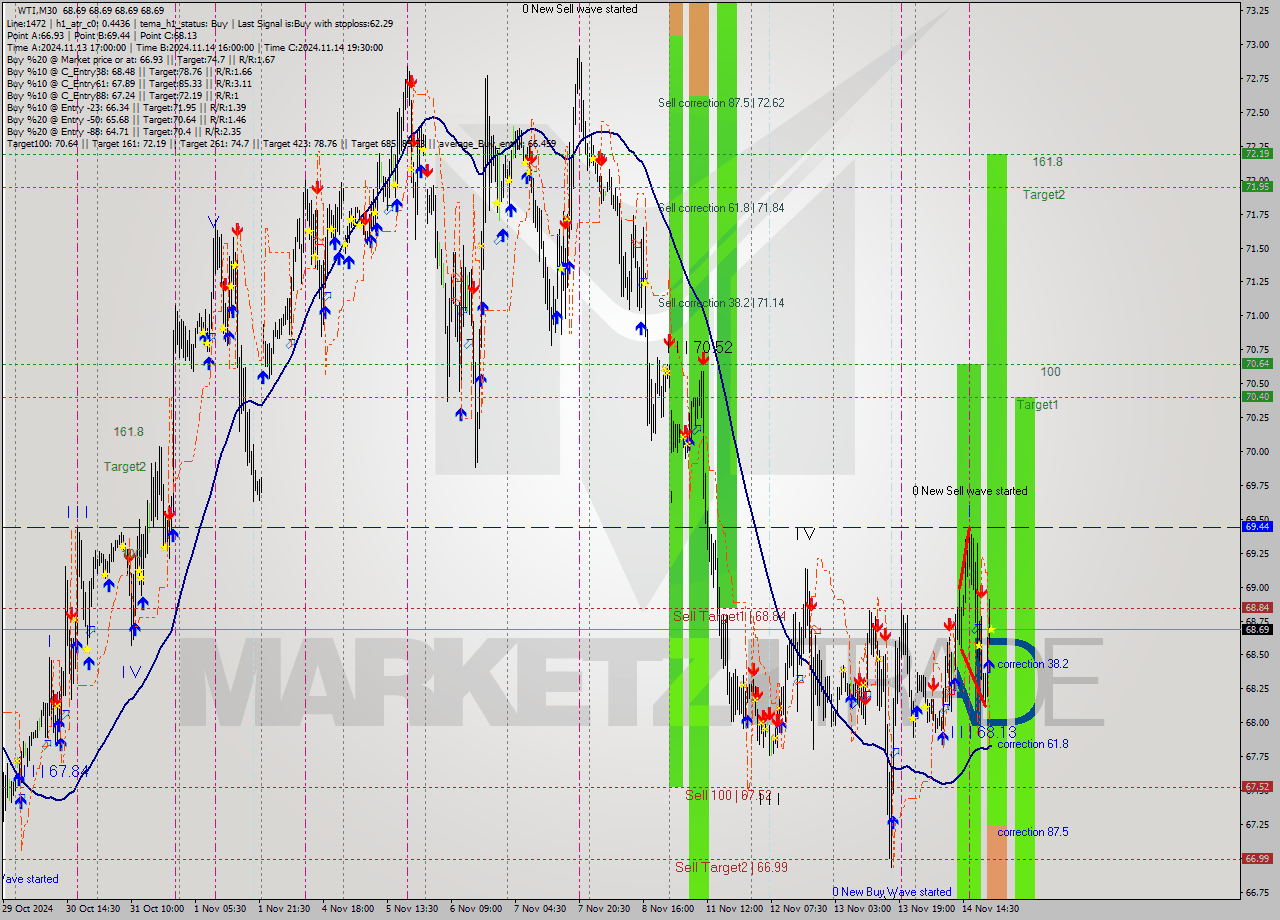Click the green 70.40 price tag
The image size is (1280, 920).
(1257, 396)
